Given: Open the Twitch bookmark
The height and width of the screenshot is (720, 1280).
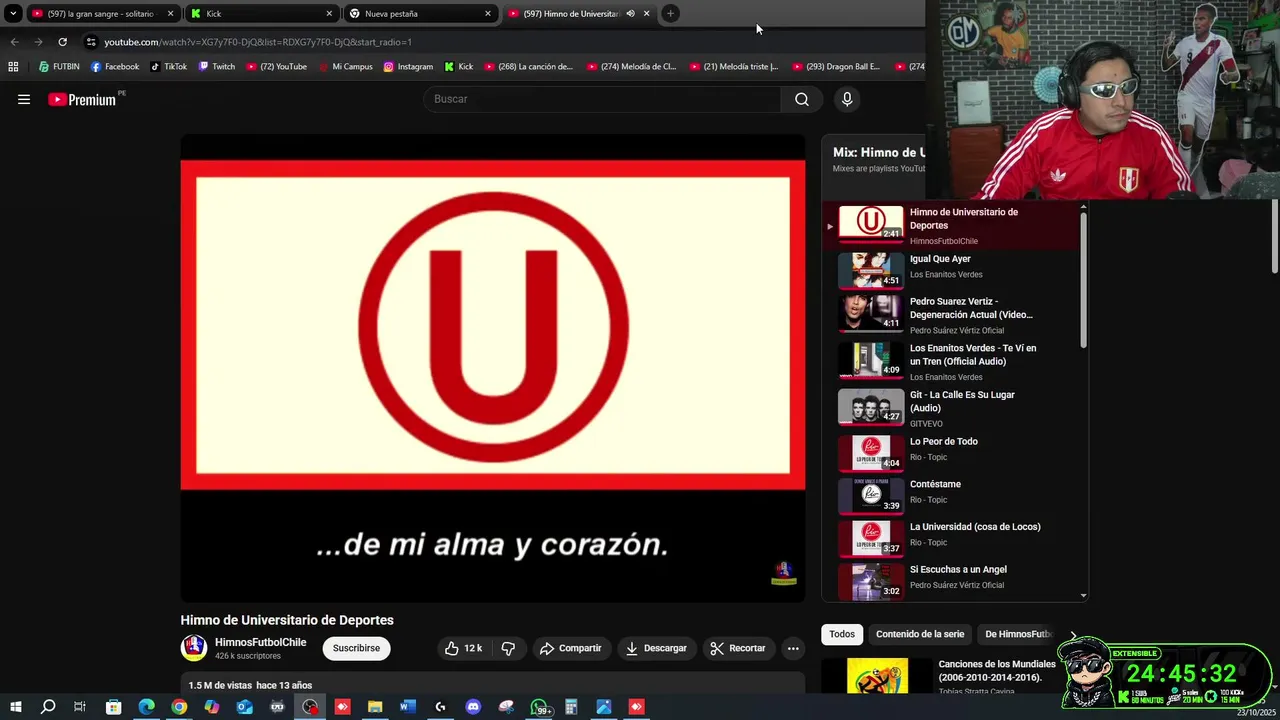Looking at the screenshot, I should (217, 67).
